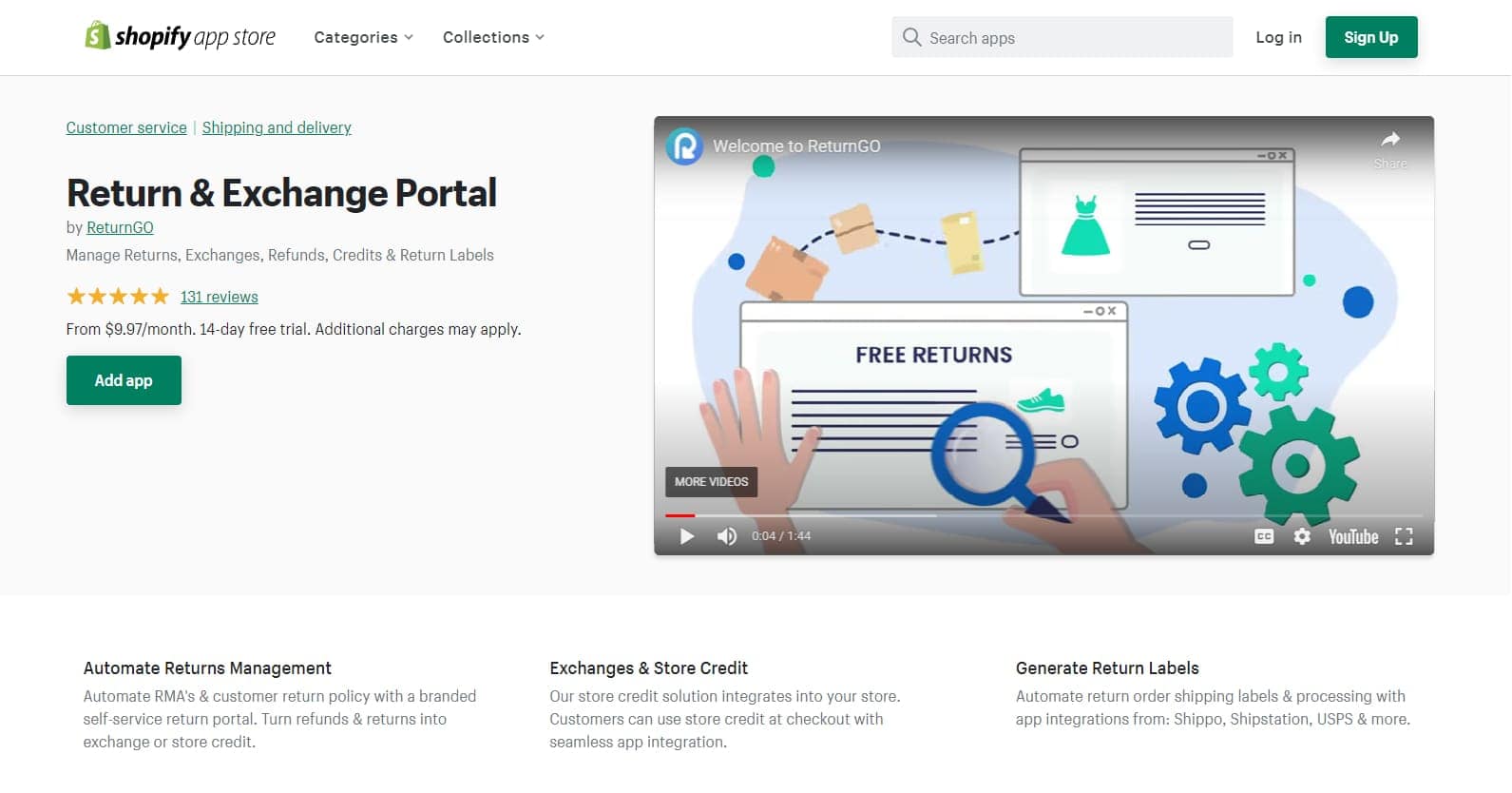
Task: Enter fullscreen video mode
Action: coord(1404,536)
